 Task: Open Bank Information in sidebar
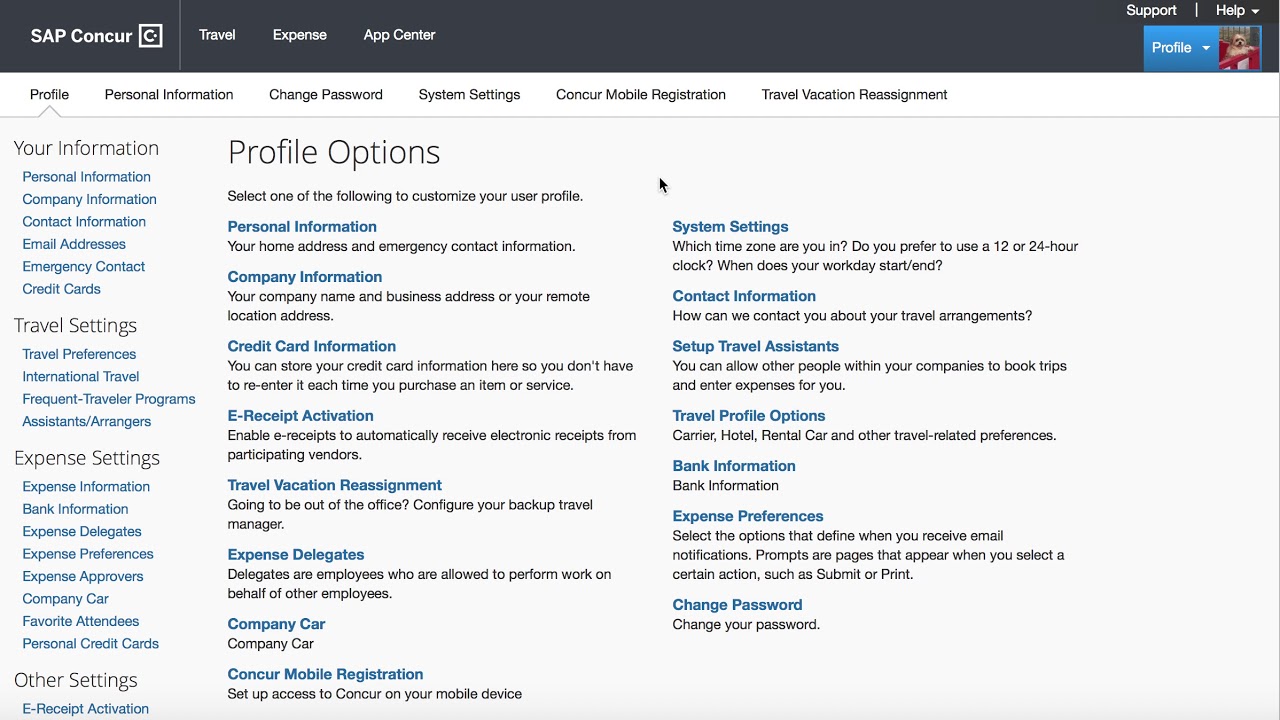[75, 509]
